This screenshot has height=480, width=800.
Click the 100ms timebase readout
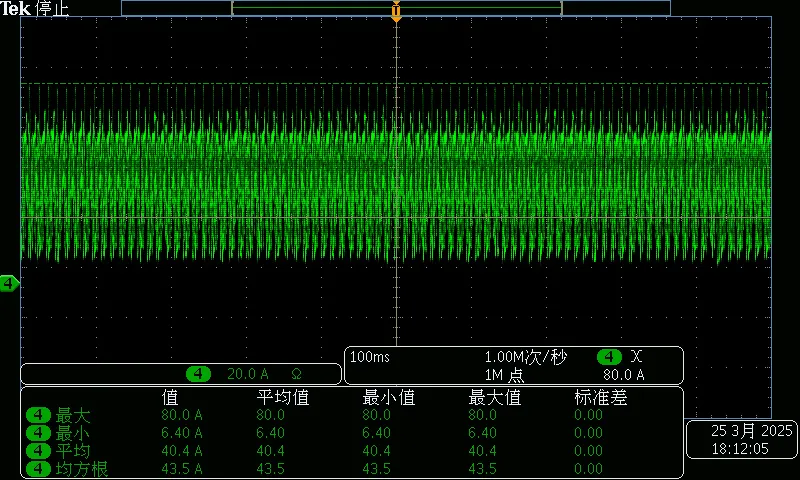coord(369,357)
